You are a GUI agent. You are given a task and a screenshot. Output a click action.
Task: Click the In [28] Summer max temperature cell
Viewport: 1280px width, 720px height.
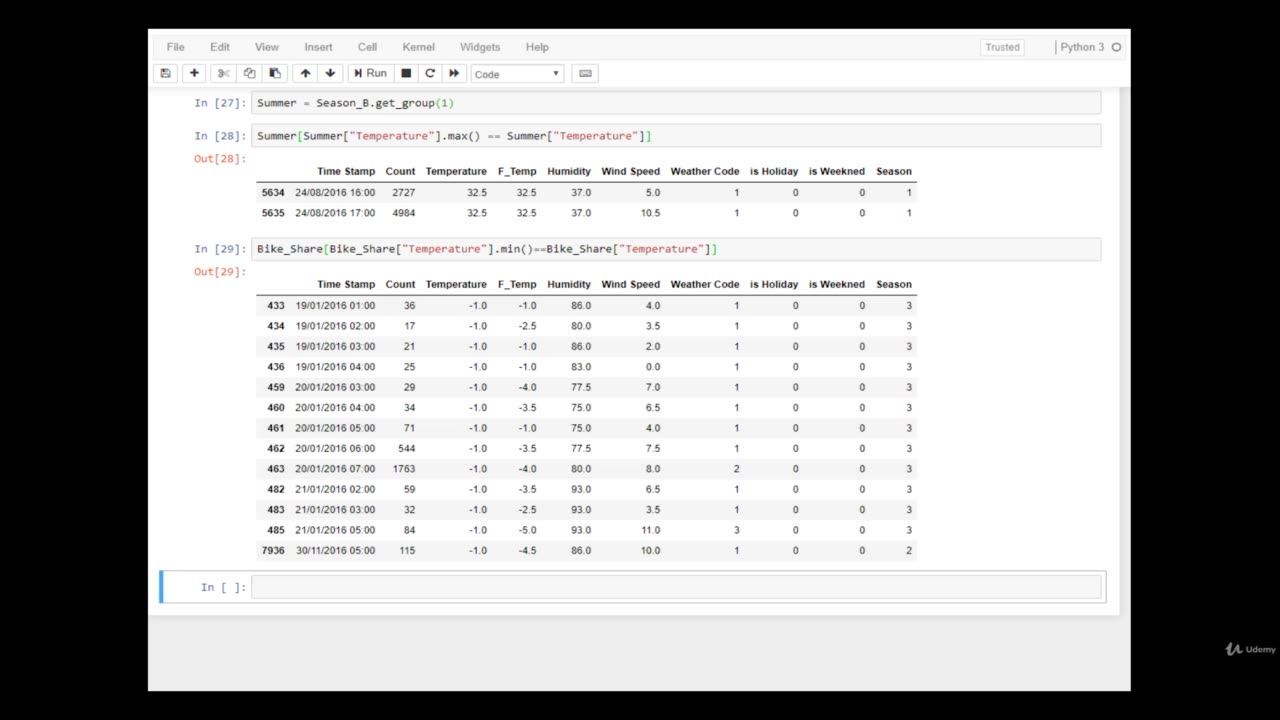(x=676, y=136)
